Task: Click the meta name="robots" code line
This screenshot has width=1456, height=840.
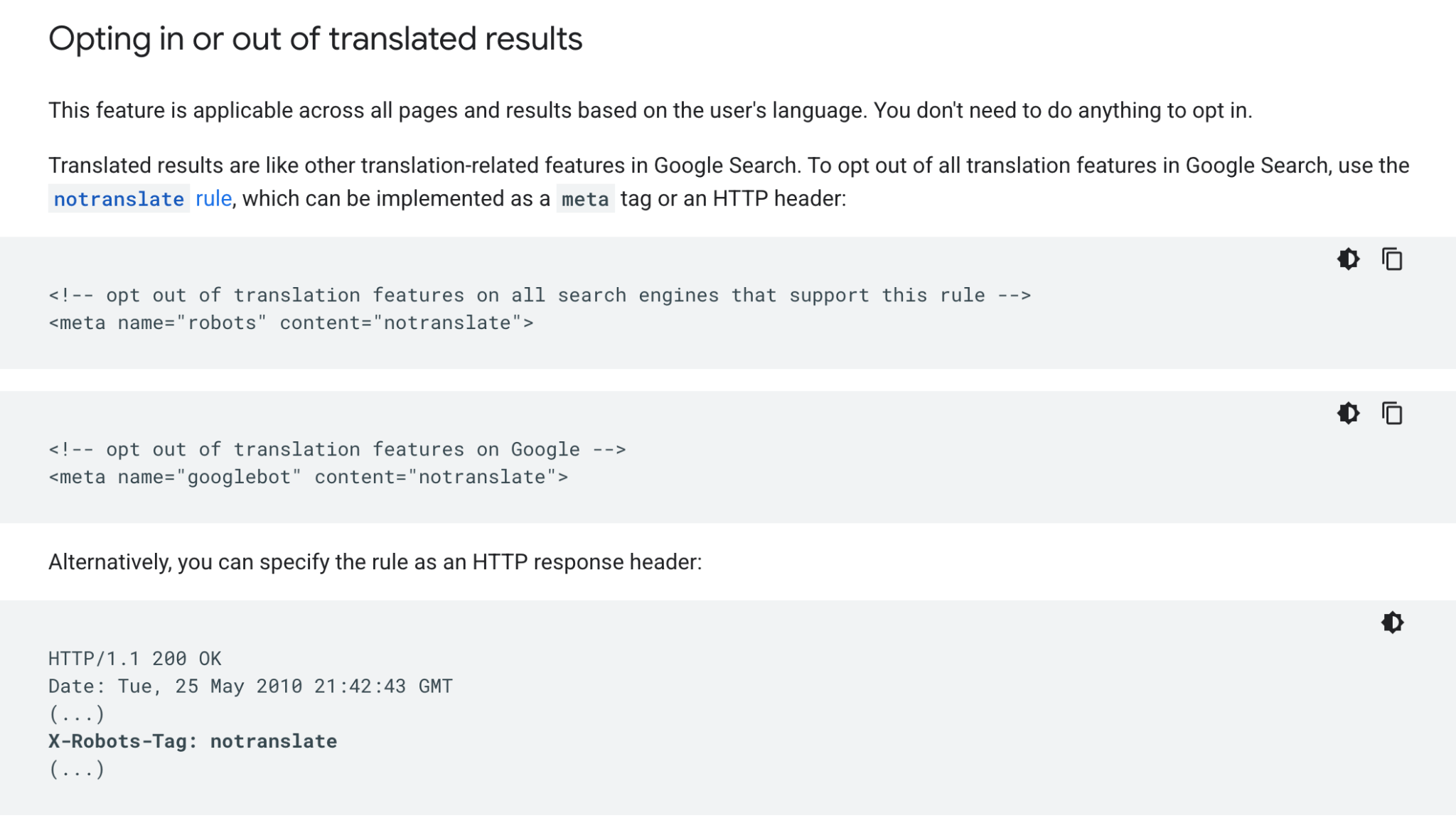Action: coord(291,323)
